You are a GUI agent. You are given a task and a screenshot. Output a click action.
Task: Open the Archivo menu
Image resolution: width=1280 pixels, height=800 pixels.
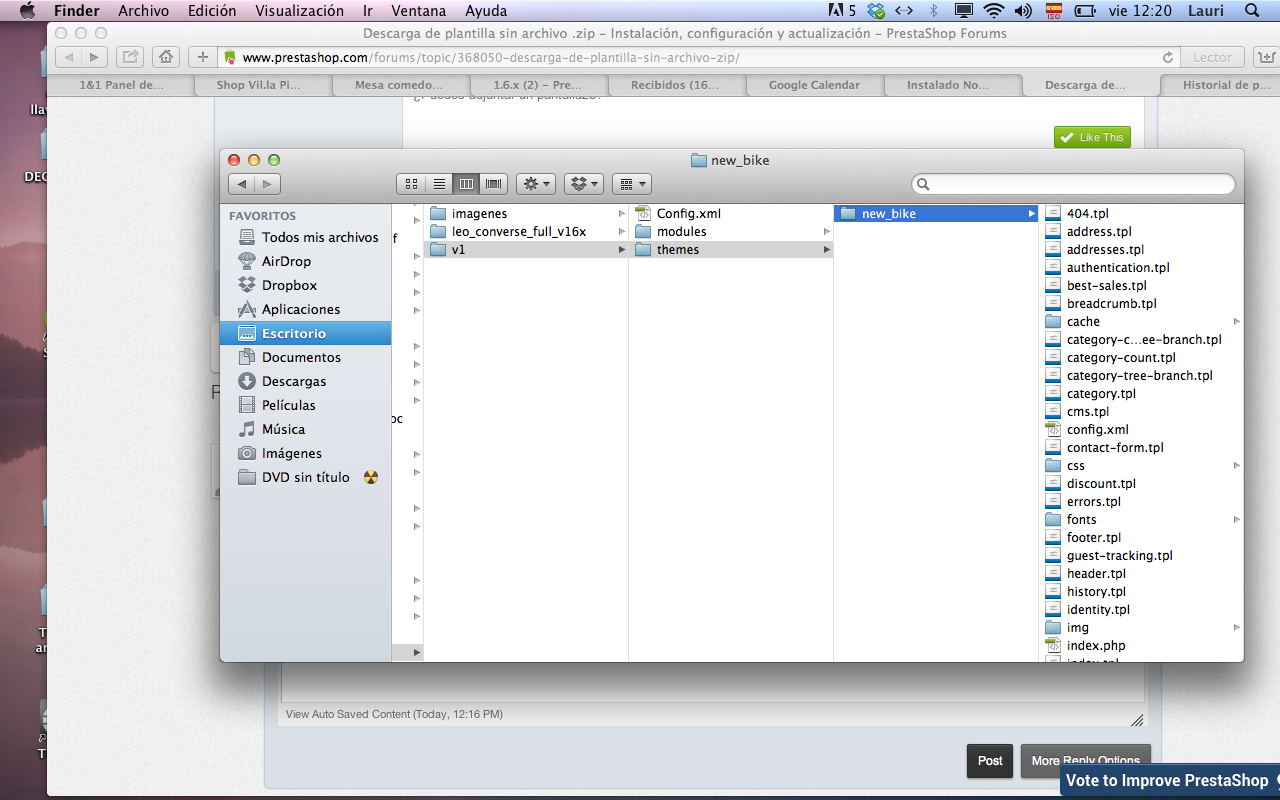[x=143, y=11]
